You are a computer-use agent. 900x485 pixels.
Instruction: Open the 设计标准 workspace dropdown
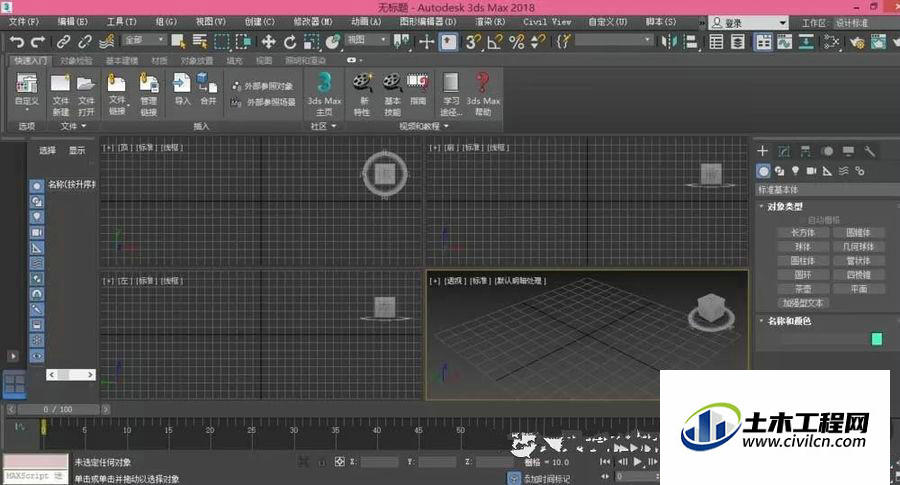867,23
